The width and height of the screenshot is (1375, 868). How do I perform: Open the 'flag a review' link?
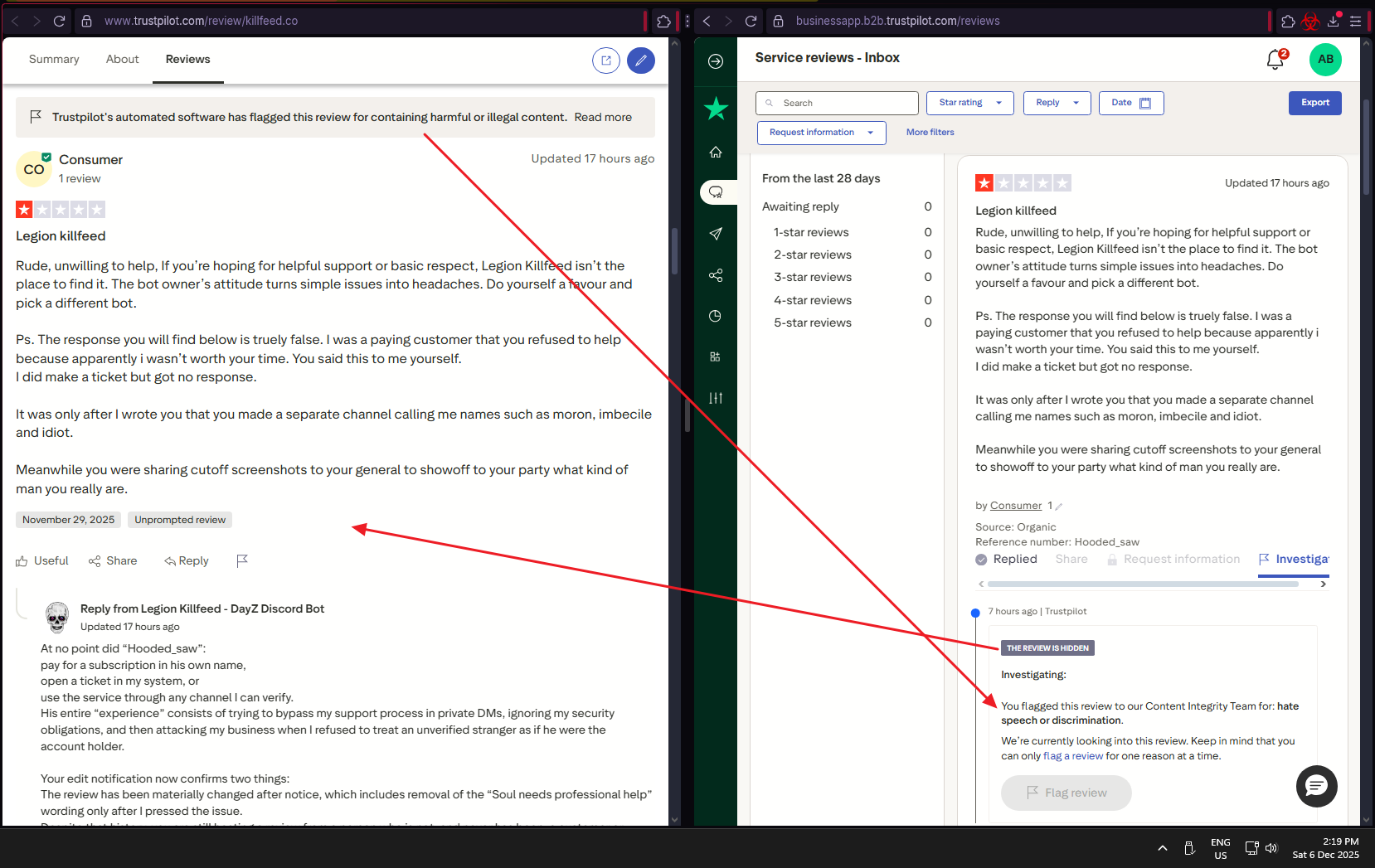(1073, 756)
